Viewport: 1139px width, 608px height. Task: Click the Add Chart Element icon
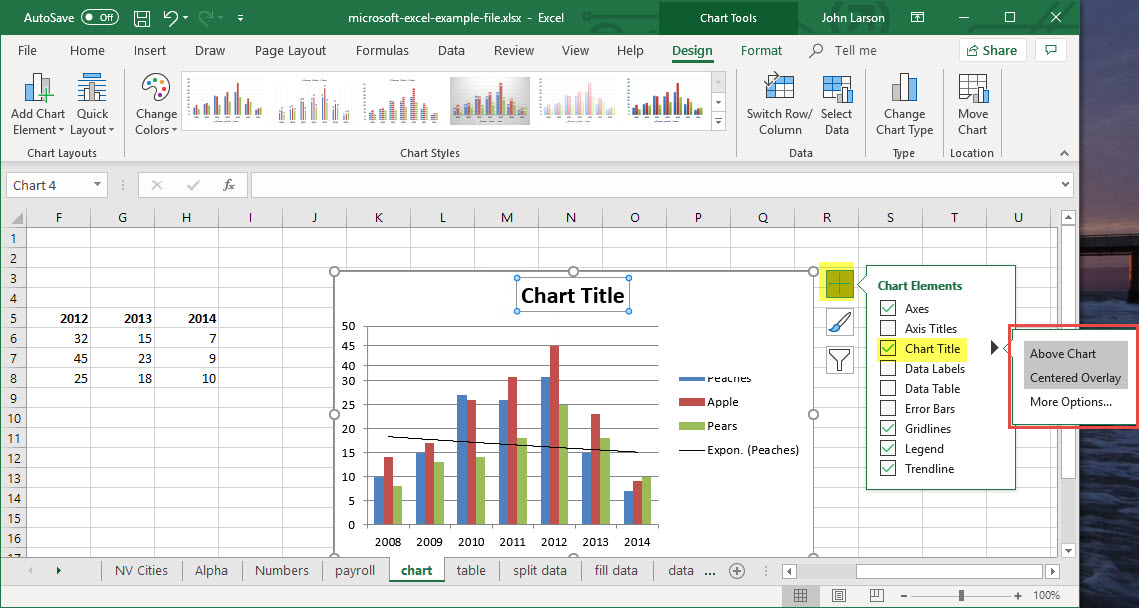point(37,90)
